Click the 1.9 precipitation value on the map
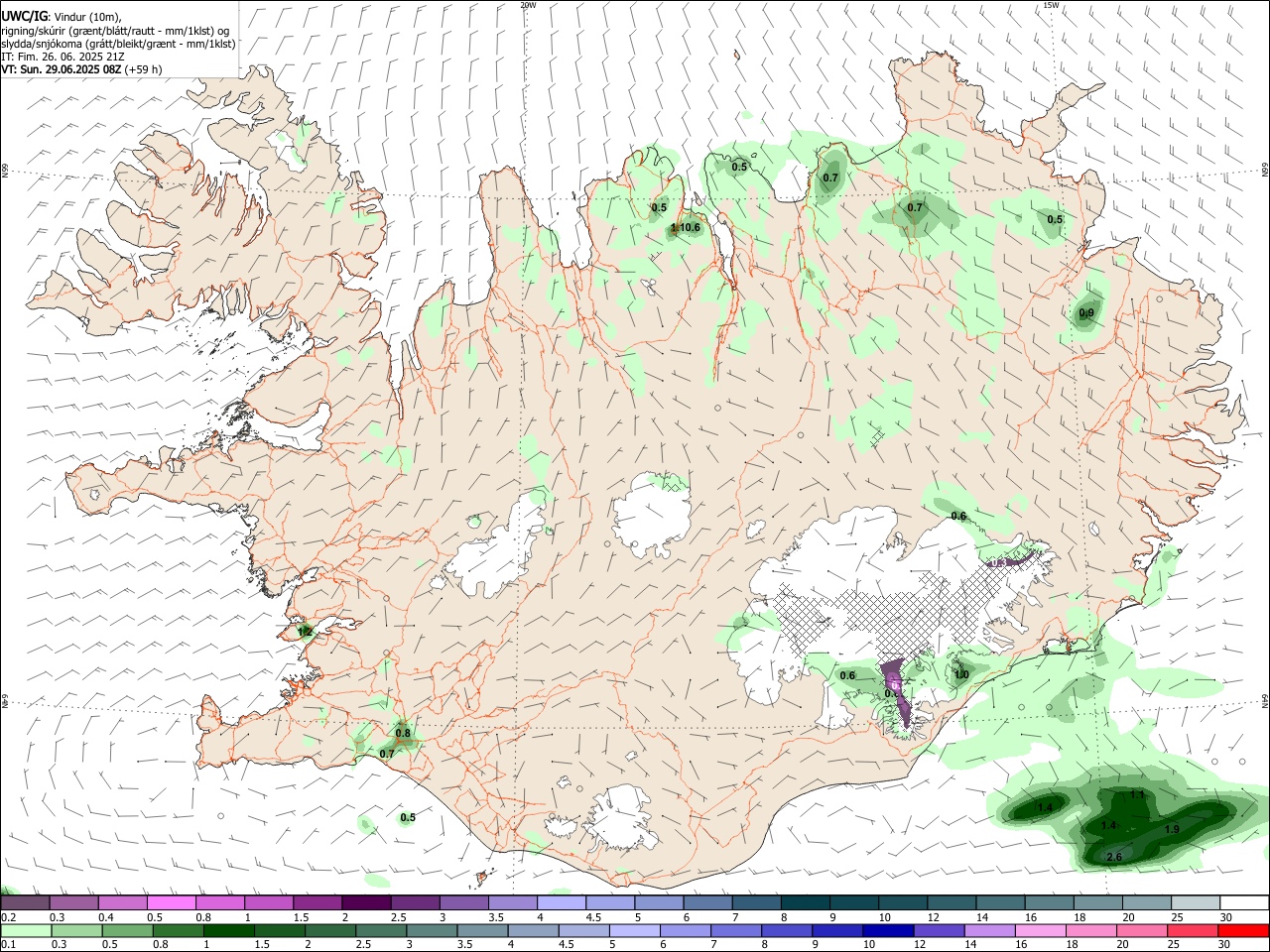This screenshot has height=952, width=1270. tap(1172, 829)
